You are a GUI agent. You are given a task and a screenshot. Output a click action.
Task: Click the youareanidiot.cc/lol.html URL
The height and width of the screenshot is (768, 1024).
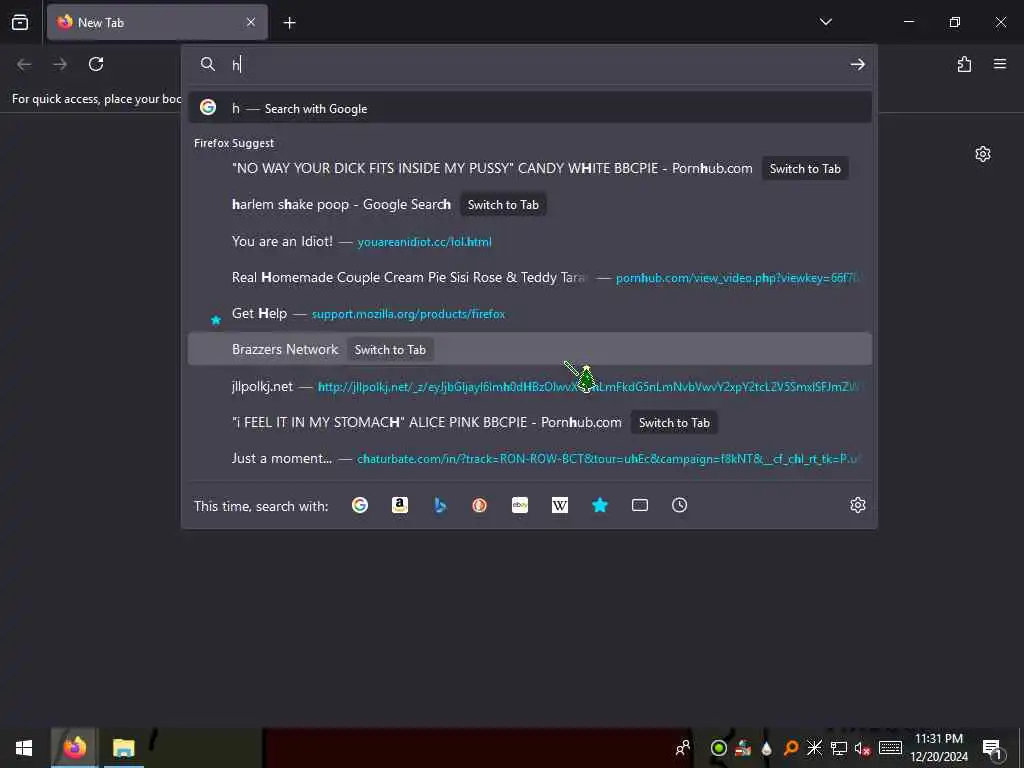coord(424,242)
